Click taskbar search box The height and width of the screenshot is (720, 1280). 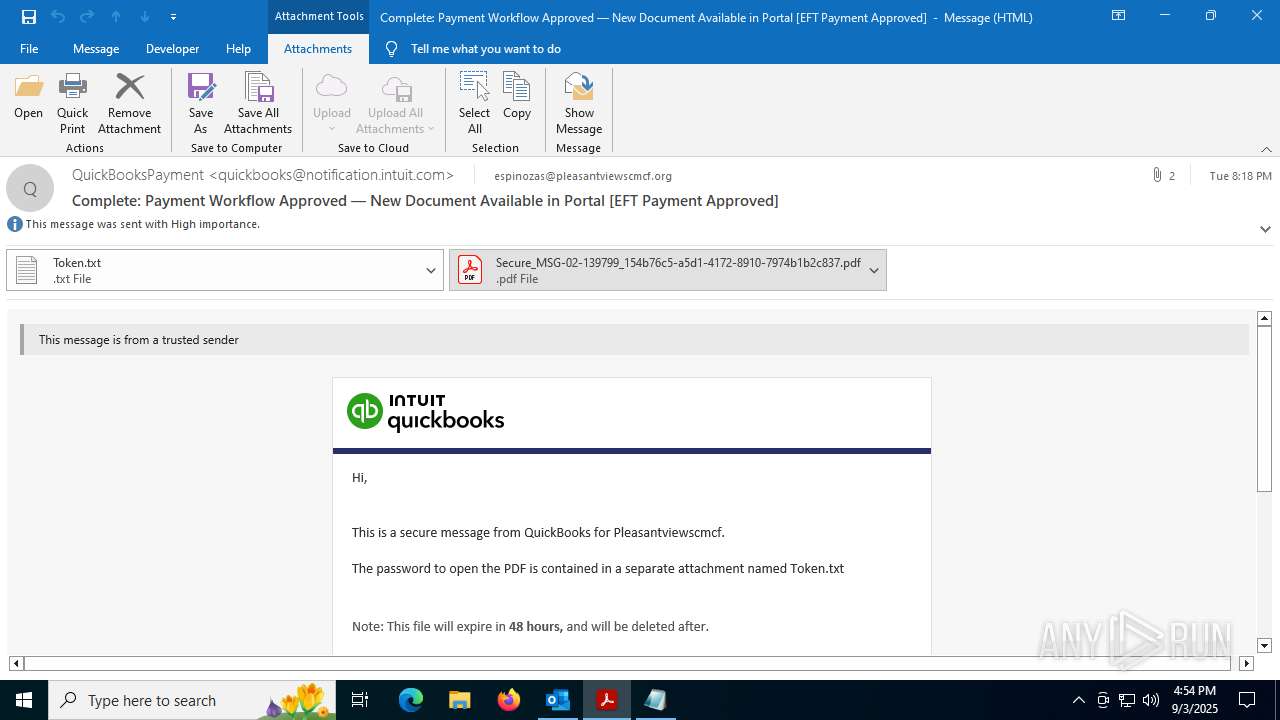[x=192, y=700]
